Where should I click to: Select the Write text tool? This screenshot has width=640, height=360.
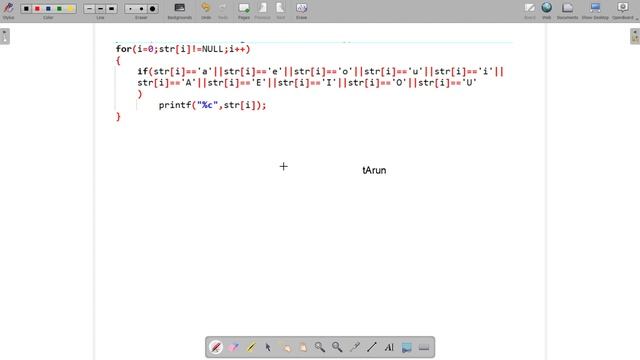tap(389, 347)
